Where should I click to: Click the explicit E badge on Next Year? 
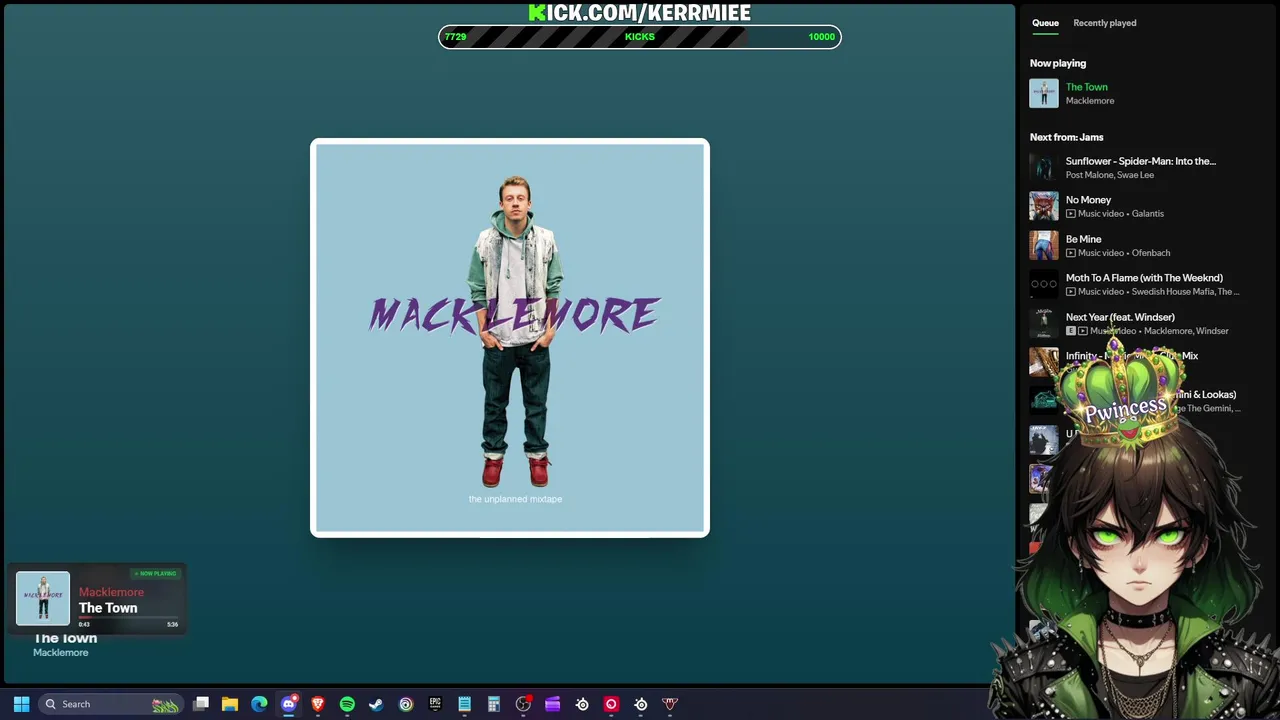pos(1070,331)
